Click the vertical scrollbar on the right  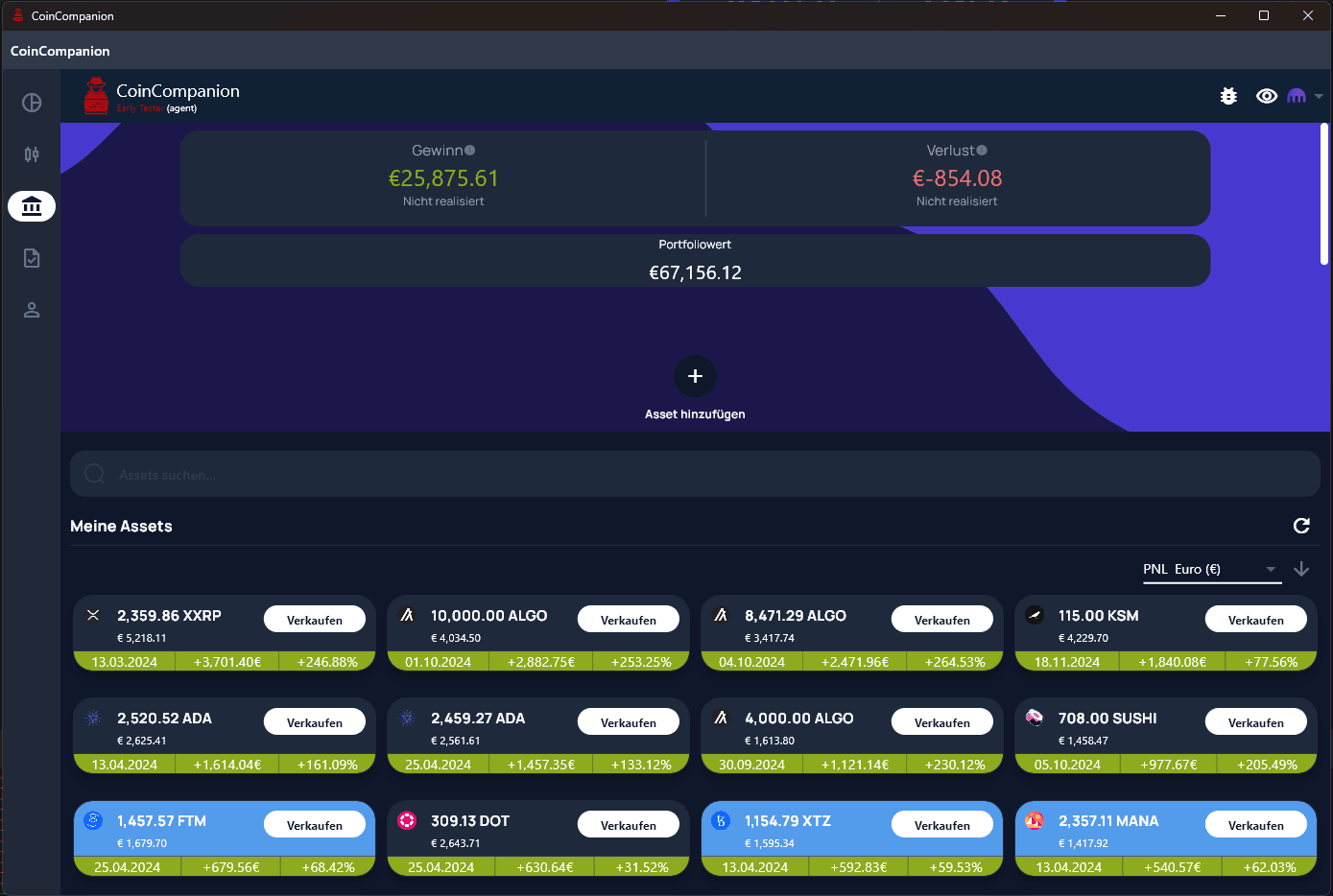click(1324, 192)
